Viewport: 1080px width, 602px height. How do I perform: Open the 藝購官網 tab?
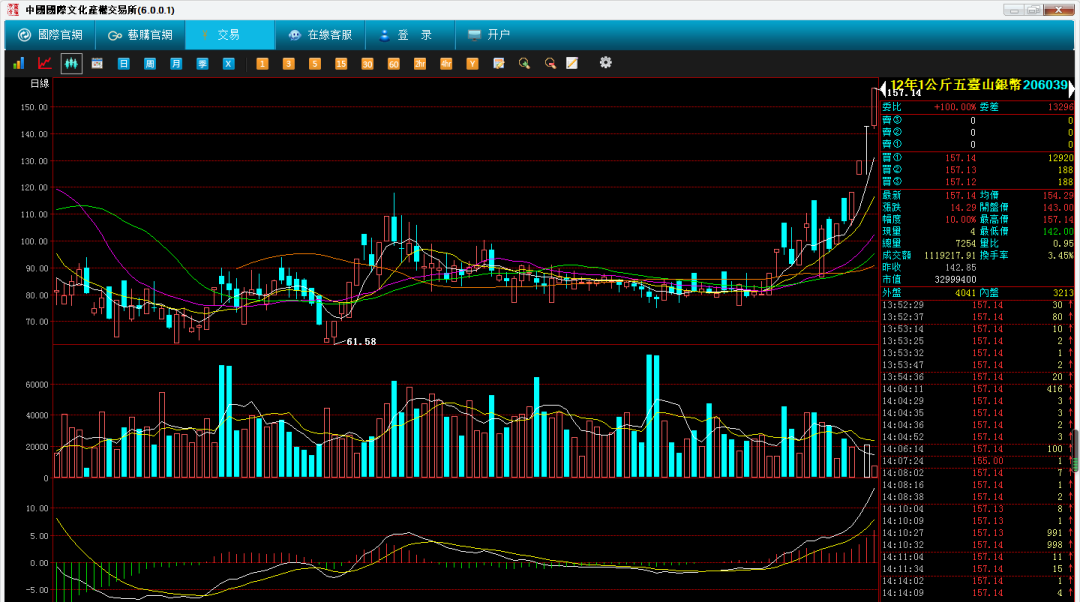click(x=140, y=34)
